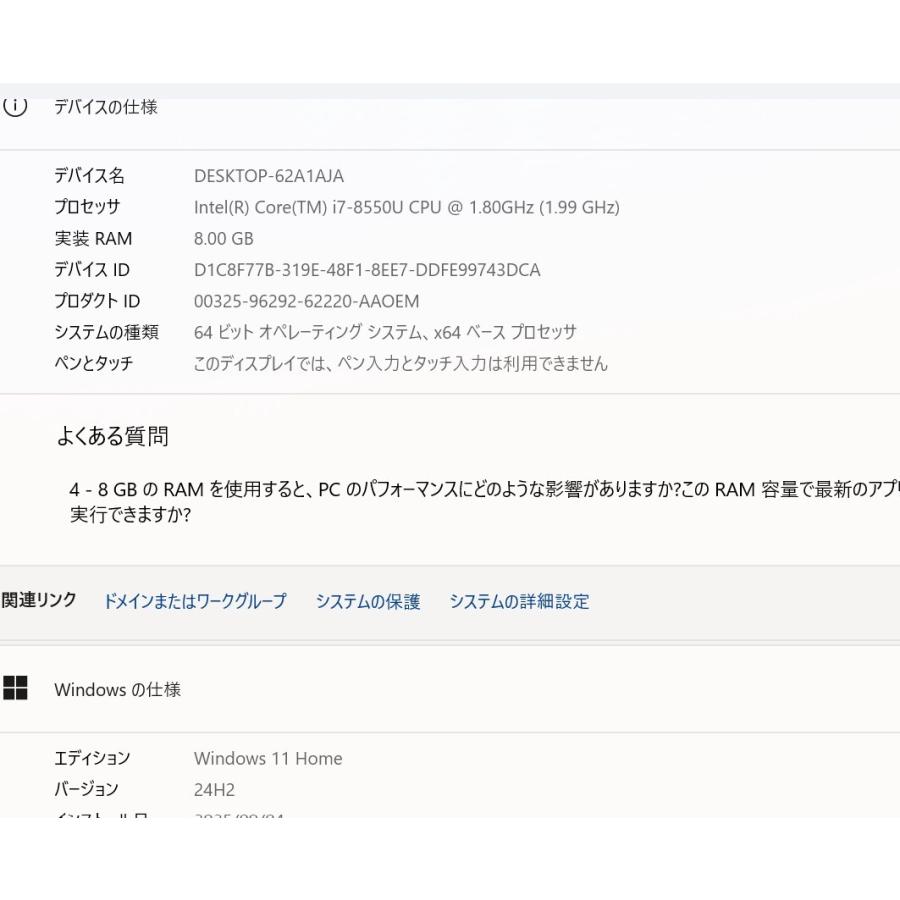Select the device ID D1C8F77B-319E-48F1-8EE7-DDFE99743DCA
This screenshot has width=900, height=900.
pyautogui.click(x=367, y=270)
